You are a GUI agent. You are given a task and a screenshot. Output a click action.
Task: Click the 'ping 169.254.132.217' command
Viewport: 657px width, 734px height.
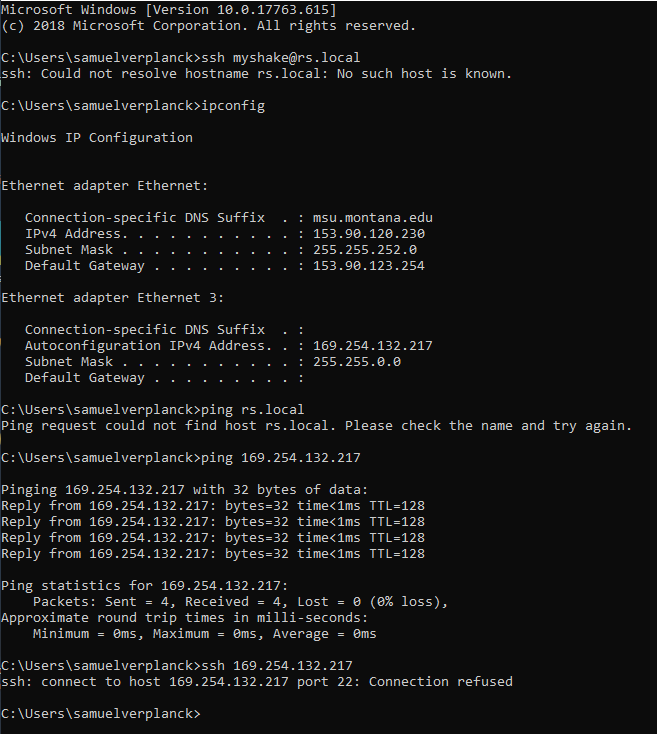[281, 457]
